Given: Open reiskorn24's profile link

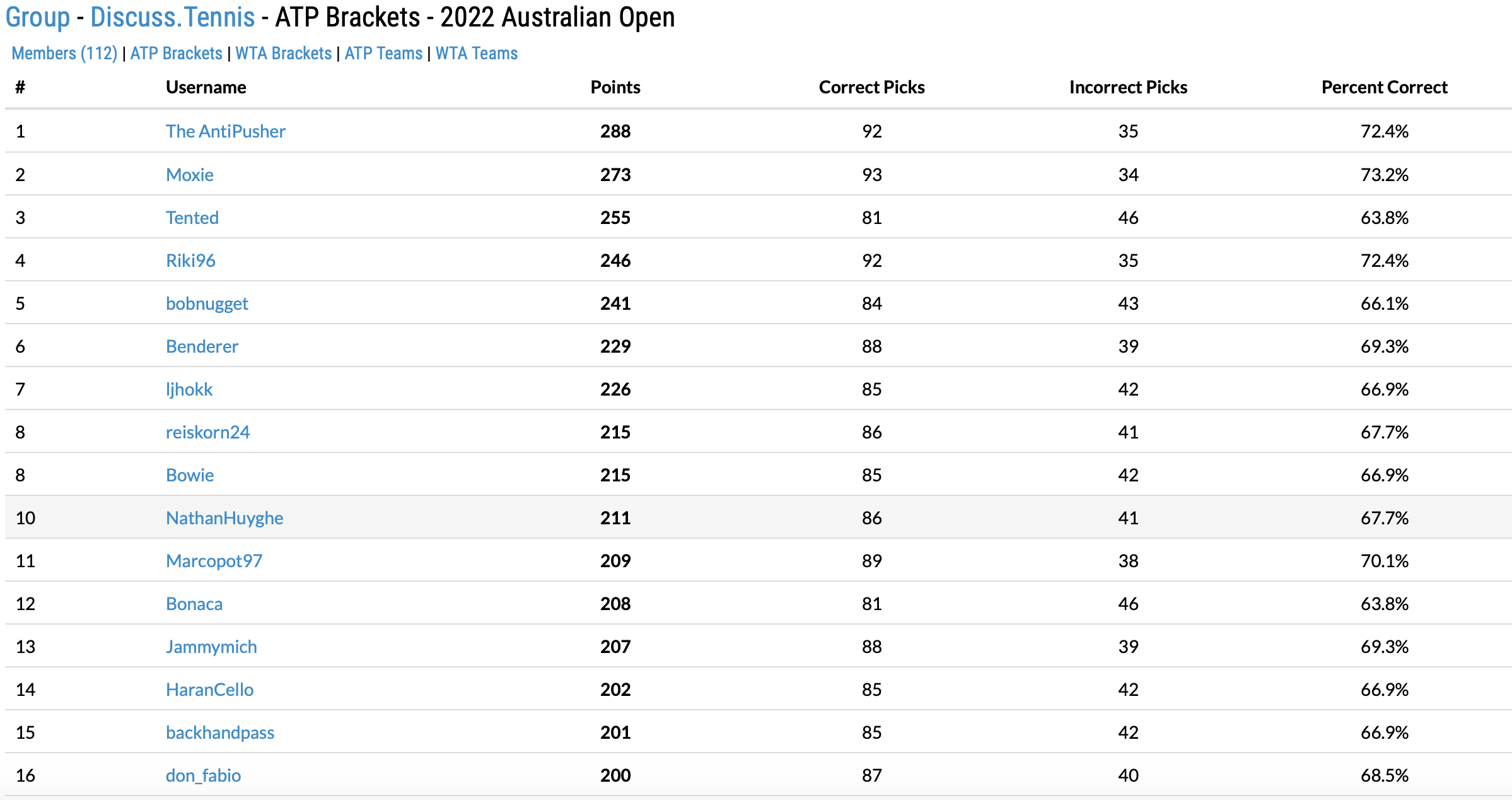Looking at the screenshot, I should pos(207,432).
